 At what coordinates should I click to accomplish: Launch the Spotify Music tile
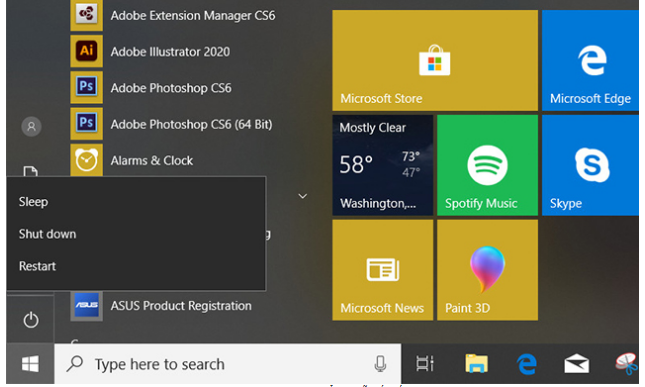coord(487,165)
